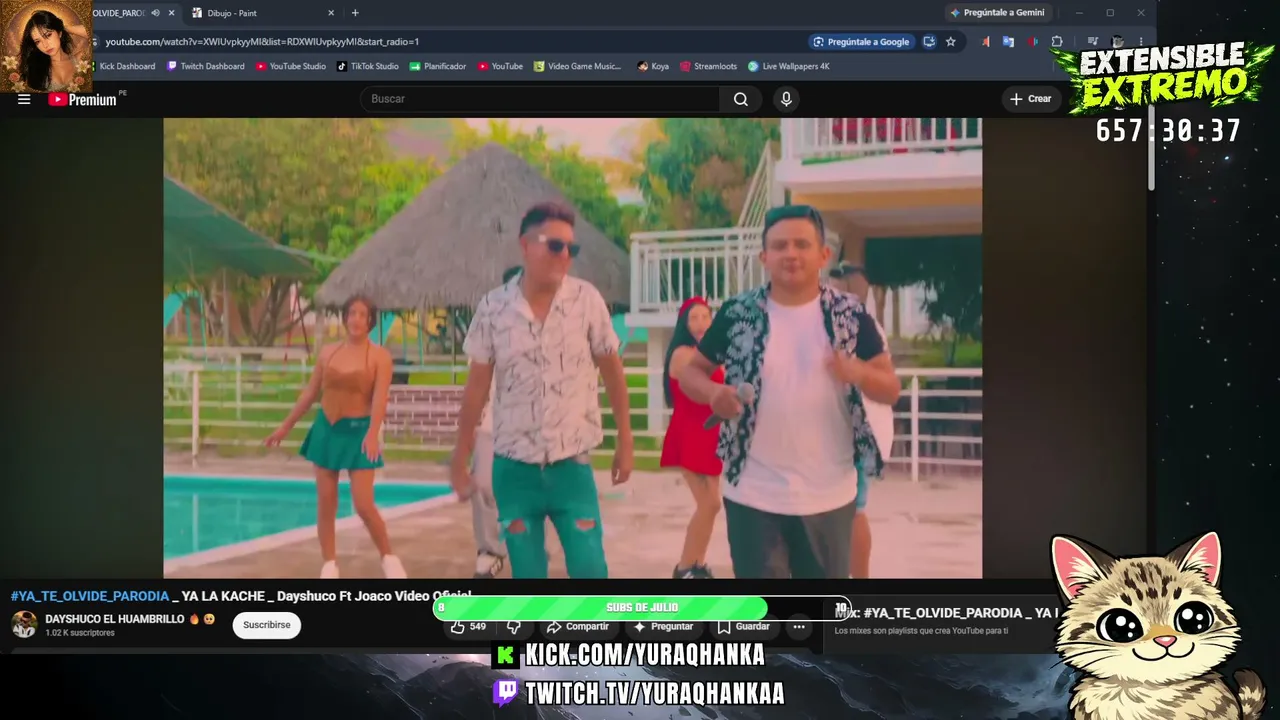Open the TikTok Studio bookmark
Viewport: 1280px width, 720px height.
[x=368, y=67]
